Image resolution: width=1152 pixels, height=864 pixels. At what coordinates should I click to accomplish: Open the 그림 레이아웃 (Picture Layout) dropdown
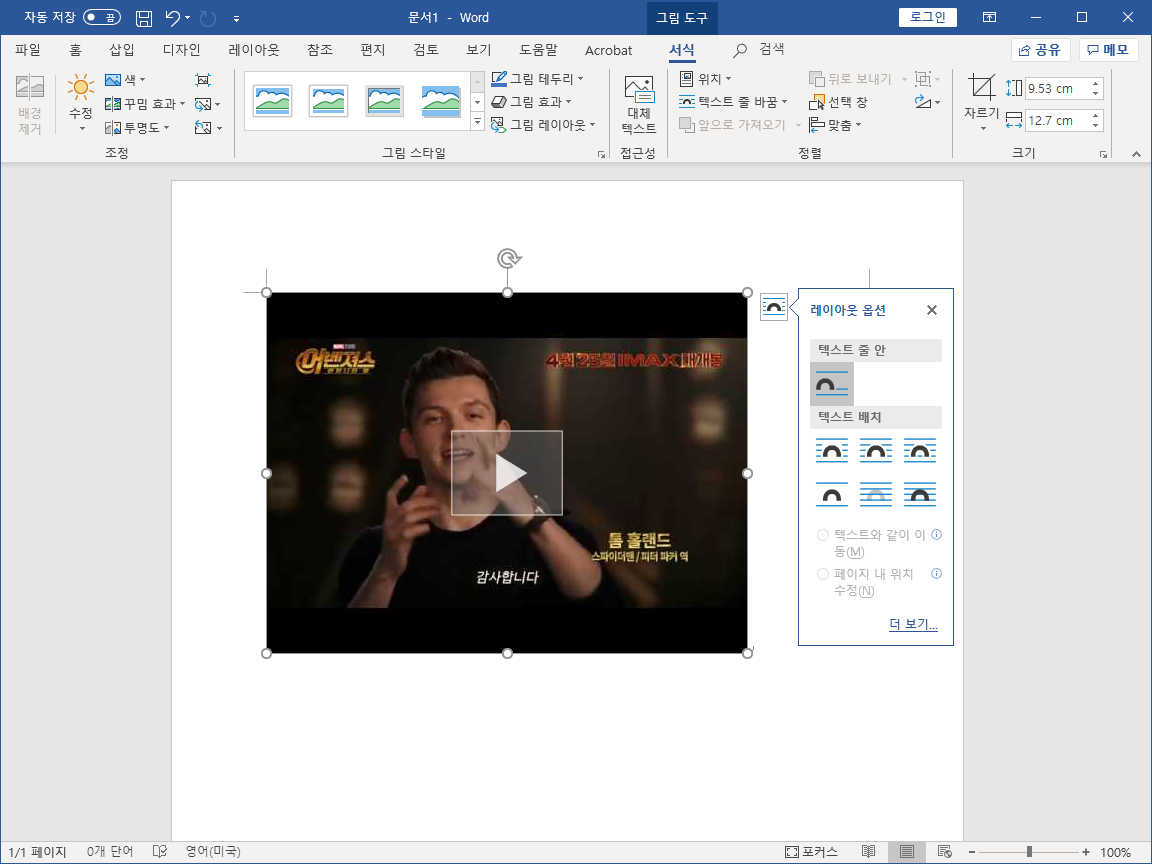coord(543,126)
